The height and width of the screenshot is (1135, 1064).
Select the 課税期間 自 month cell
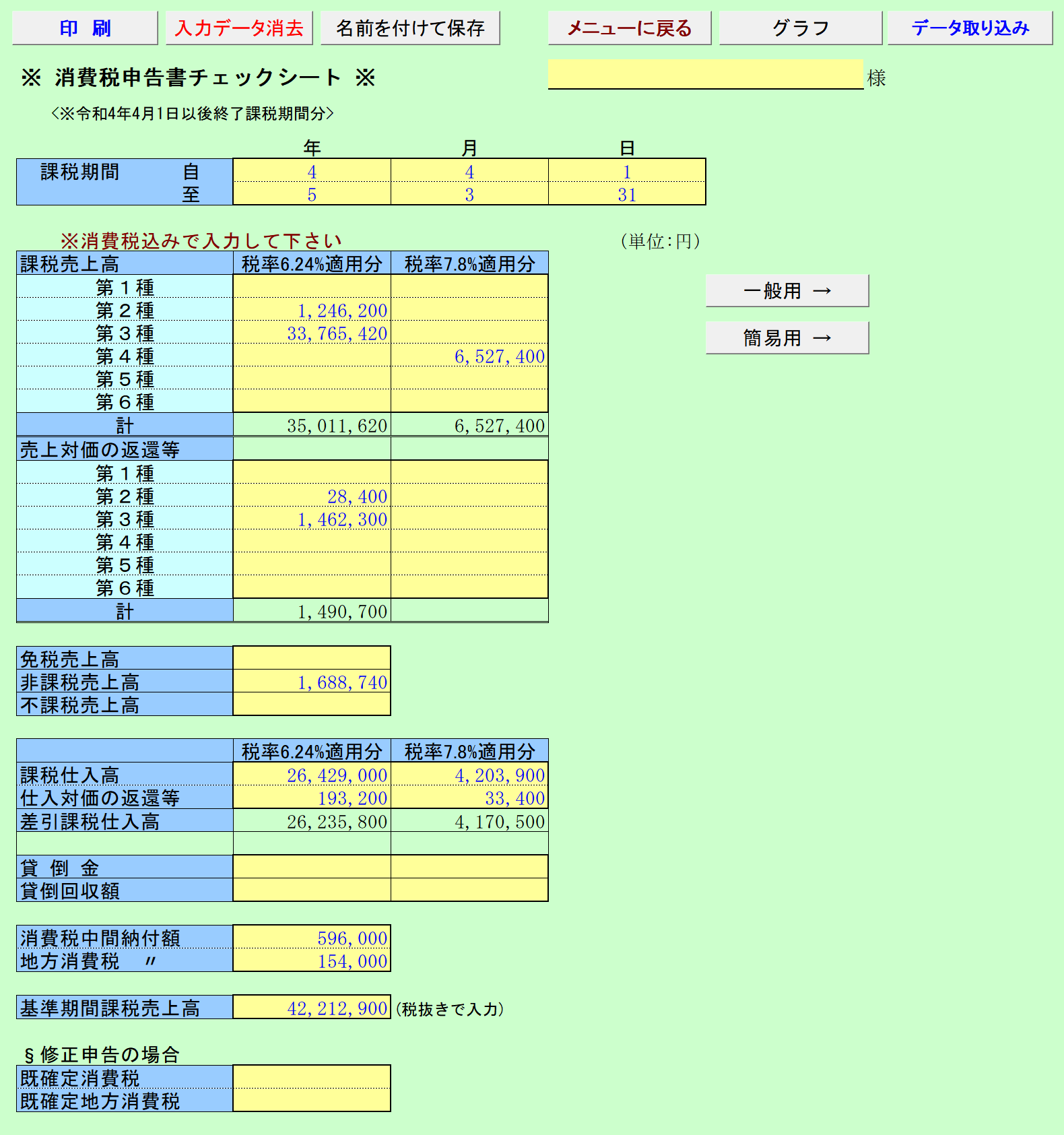469,171
